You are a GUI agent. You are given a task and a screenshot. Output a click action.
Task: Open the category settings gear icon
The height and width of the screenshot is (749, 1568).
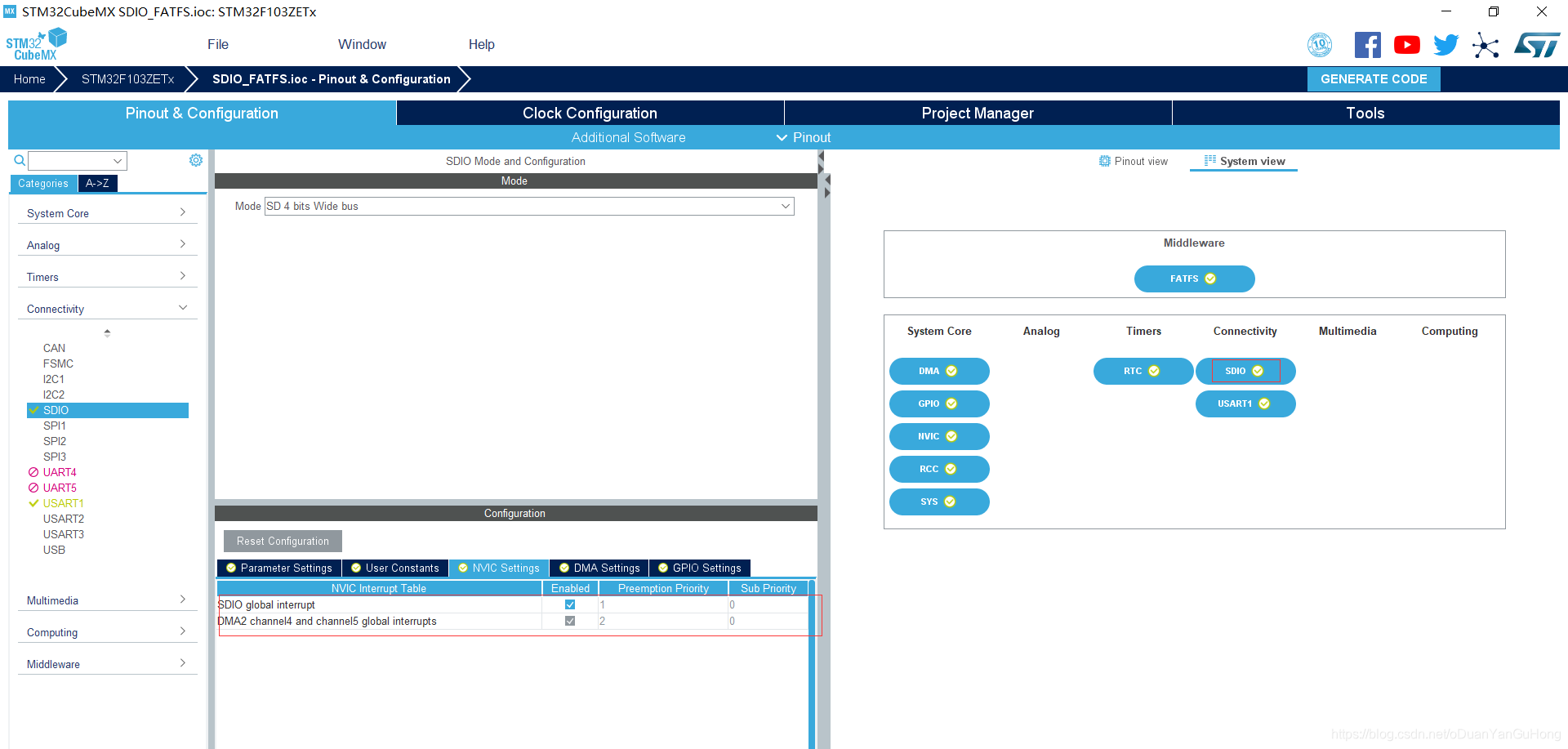click(x=196, y=160)
